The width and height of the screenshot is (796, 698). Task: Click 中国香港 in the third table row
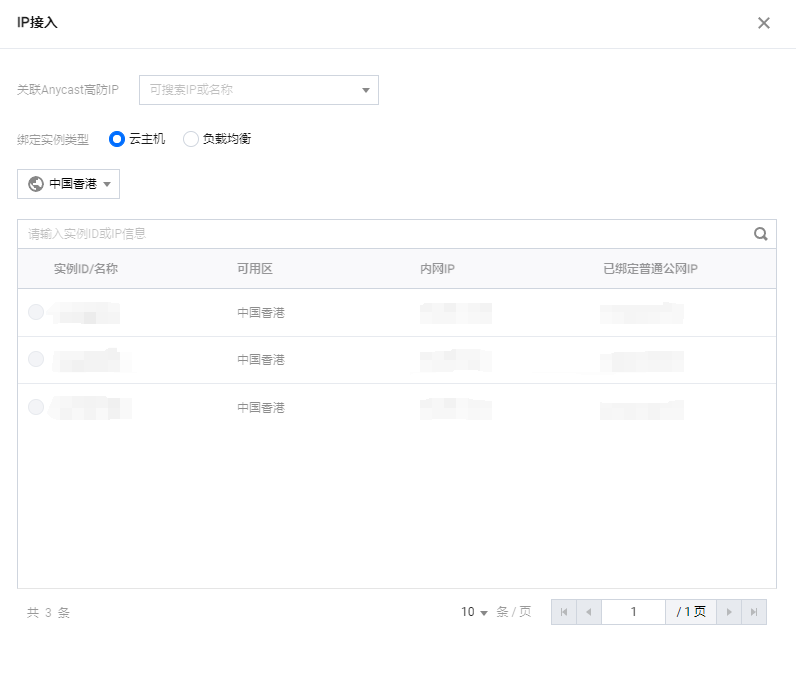[x=261, y=408]
